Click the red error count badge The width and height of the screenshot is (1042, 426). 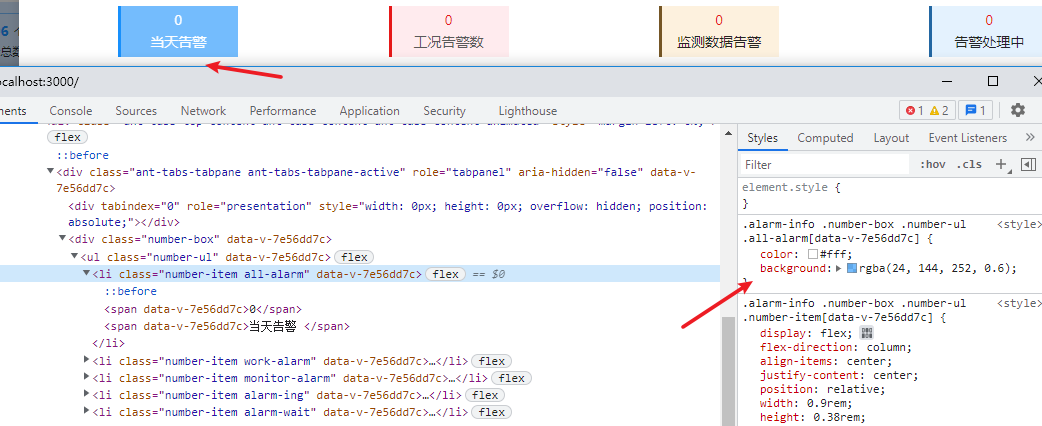click(x=915, y=110)
